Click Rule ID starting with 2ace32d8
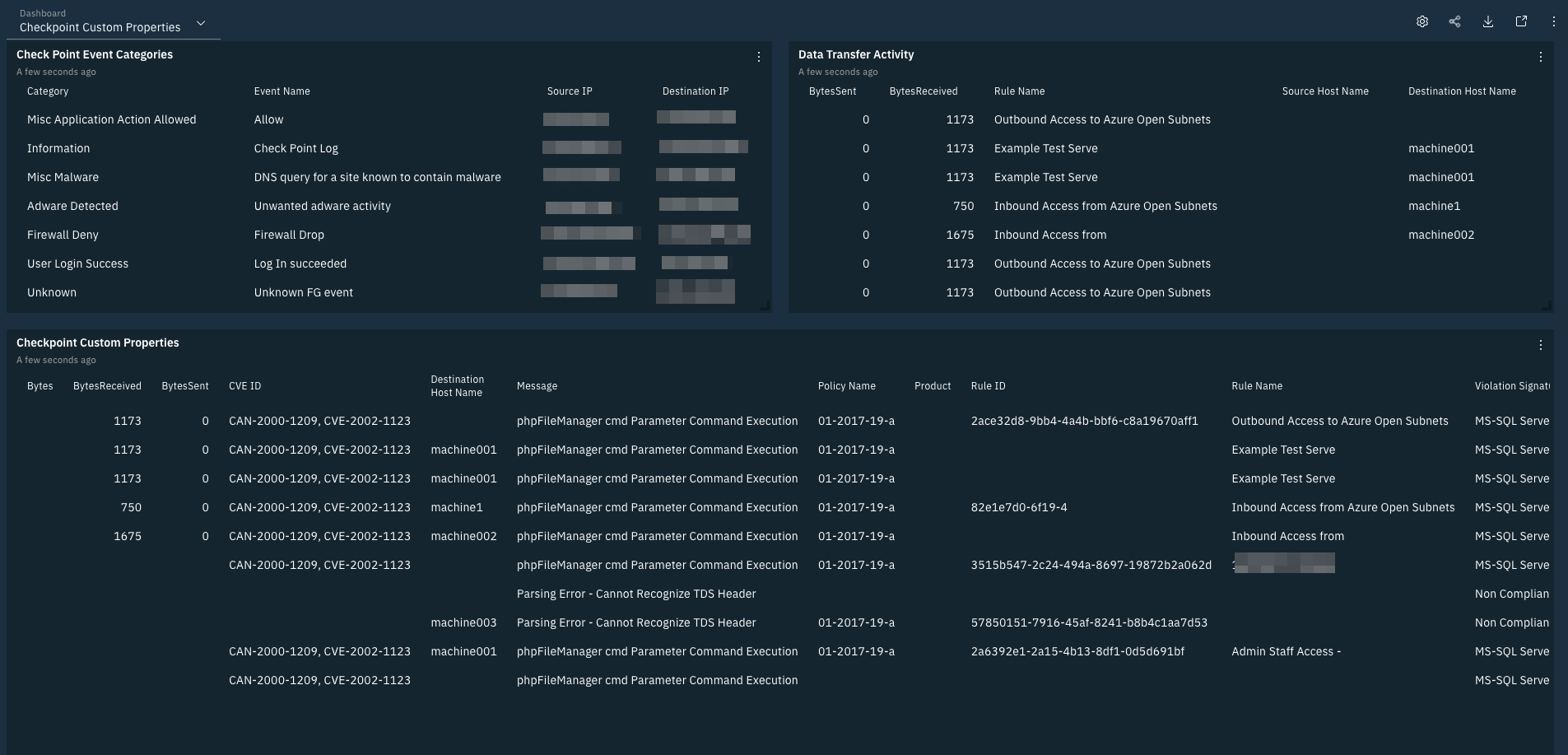The image size is (1568, 755). pos(1084,421)
